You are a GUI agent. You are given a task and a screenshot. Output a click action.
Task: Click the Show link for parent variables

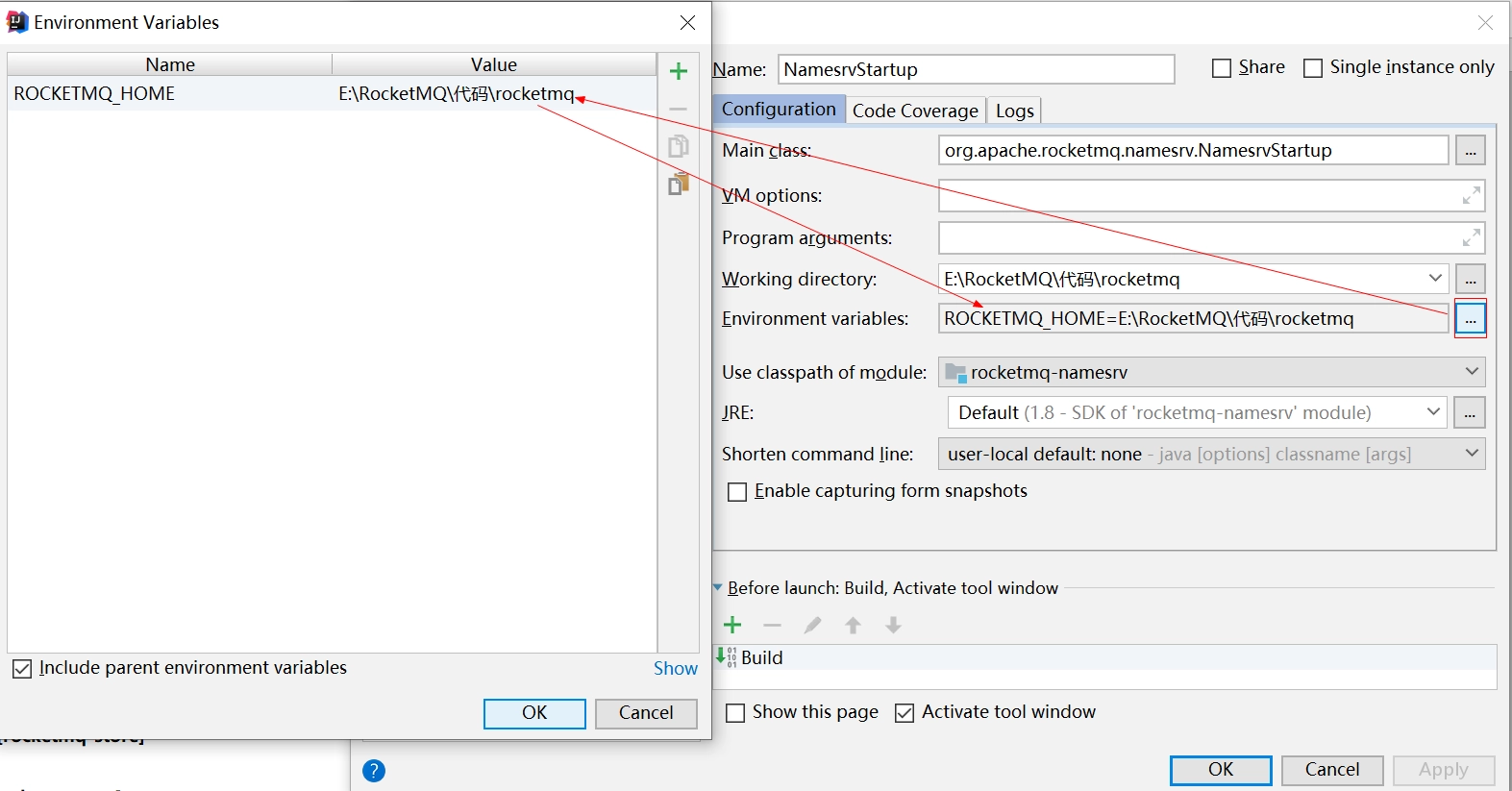click(676, 668)
